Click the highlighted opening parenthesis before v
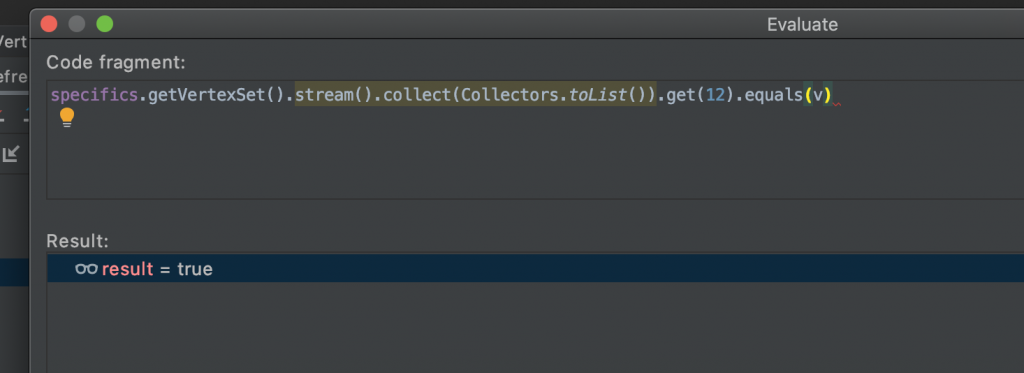The height and width of the screenshot is (373, 1024). 808,95
